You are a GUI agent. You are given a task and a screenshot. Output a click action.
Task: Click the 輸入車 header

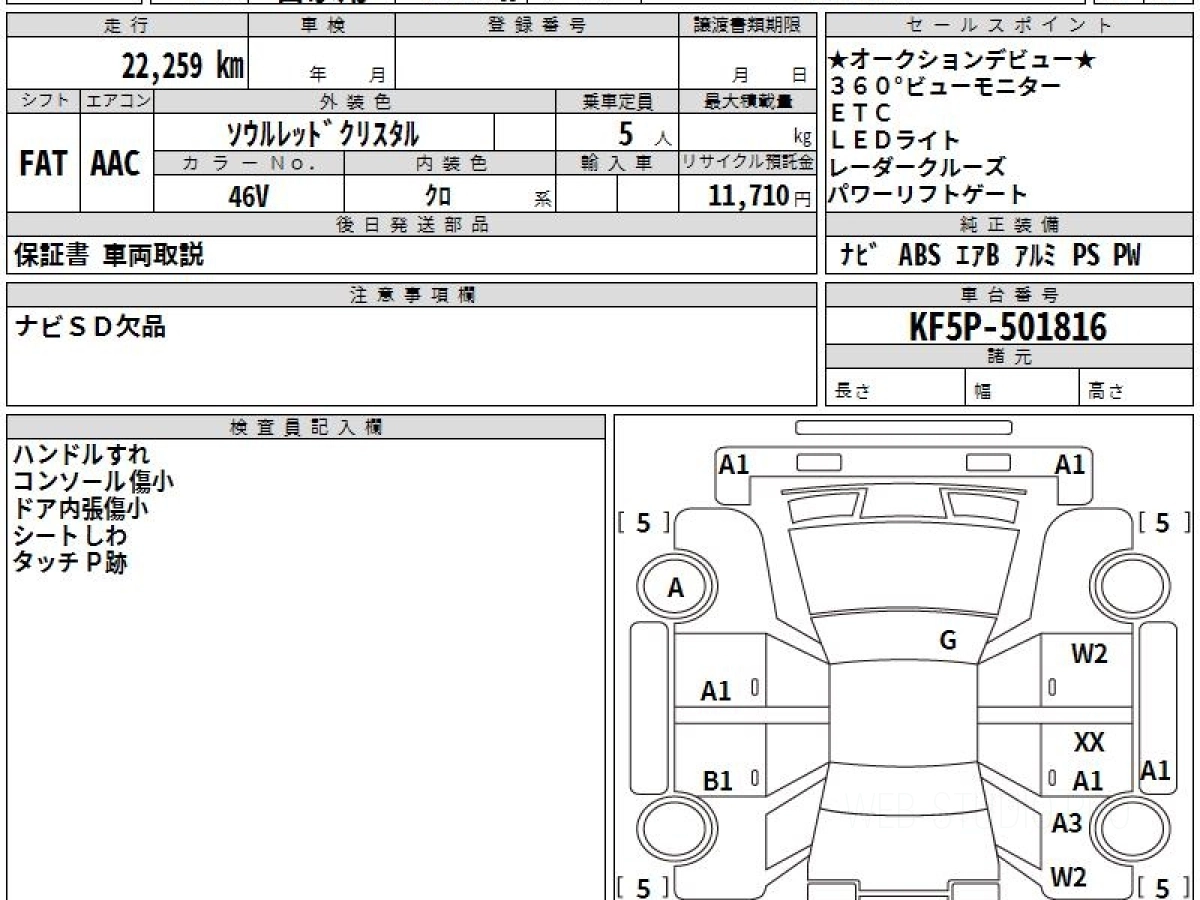tap(617, 164)
